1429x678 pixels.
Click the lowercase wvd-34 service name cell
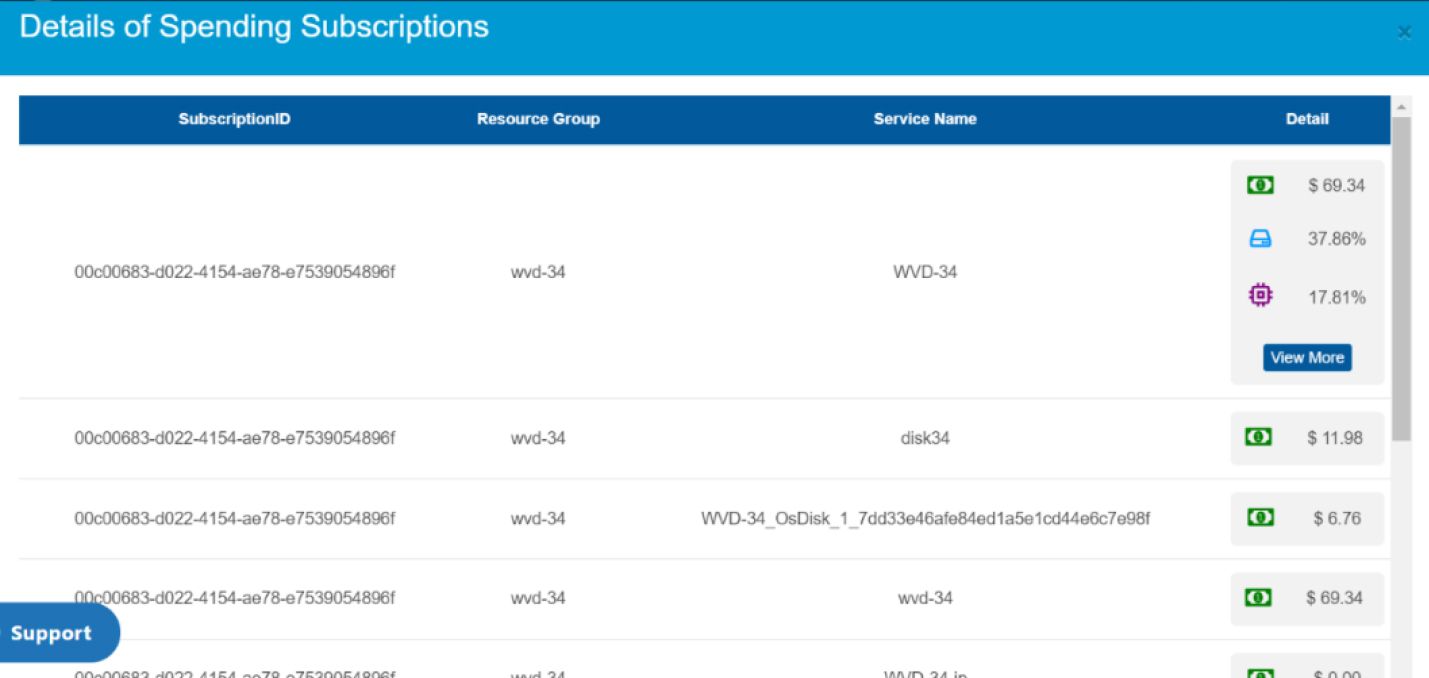point(925,598)
